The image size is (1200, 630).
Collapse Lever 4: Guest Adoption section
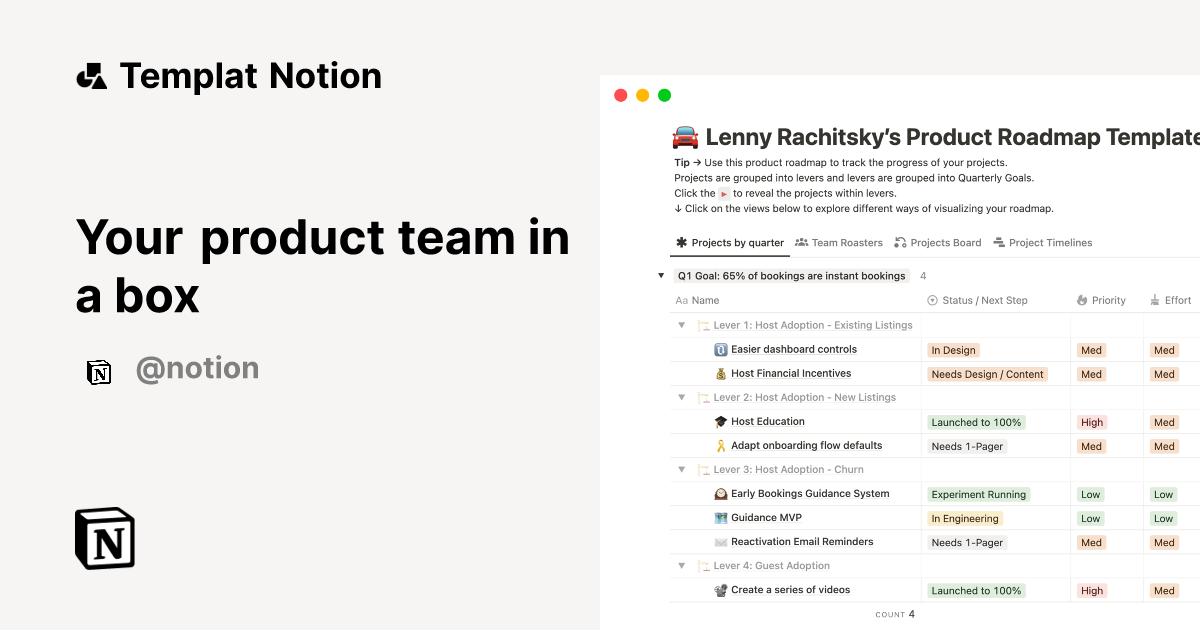click(681, 565)
